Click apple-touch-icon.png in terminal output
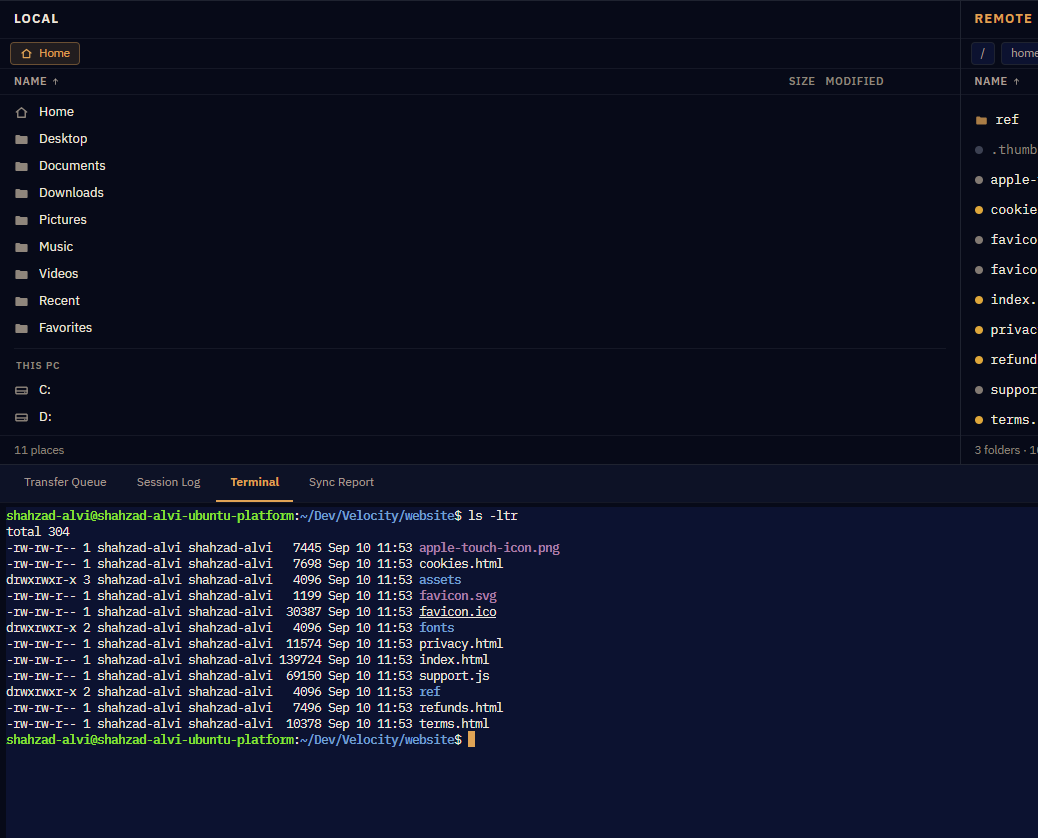1038x838 pixels. coord(489,548)
